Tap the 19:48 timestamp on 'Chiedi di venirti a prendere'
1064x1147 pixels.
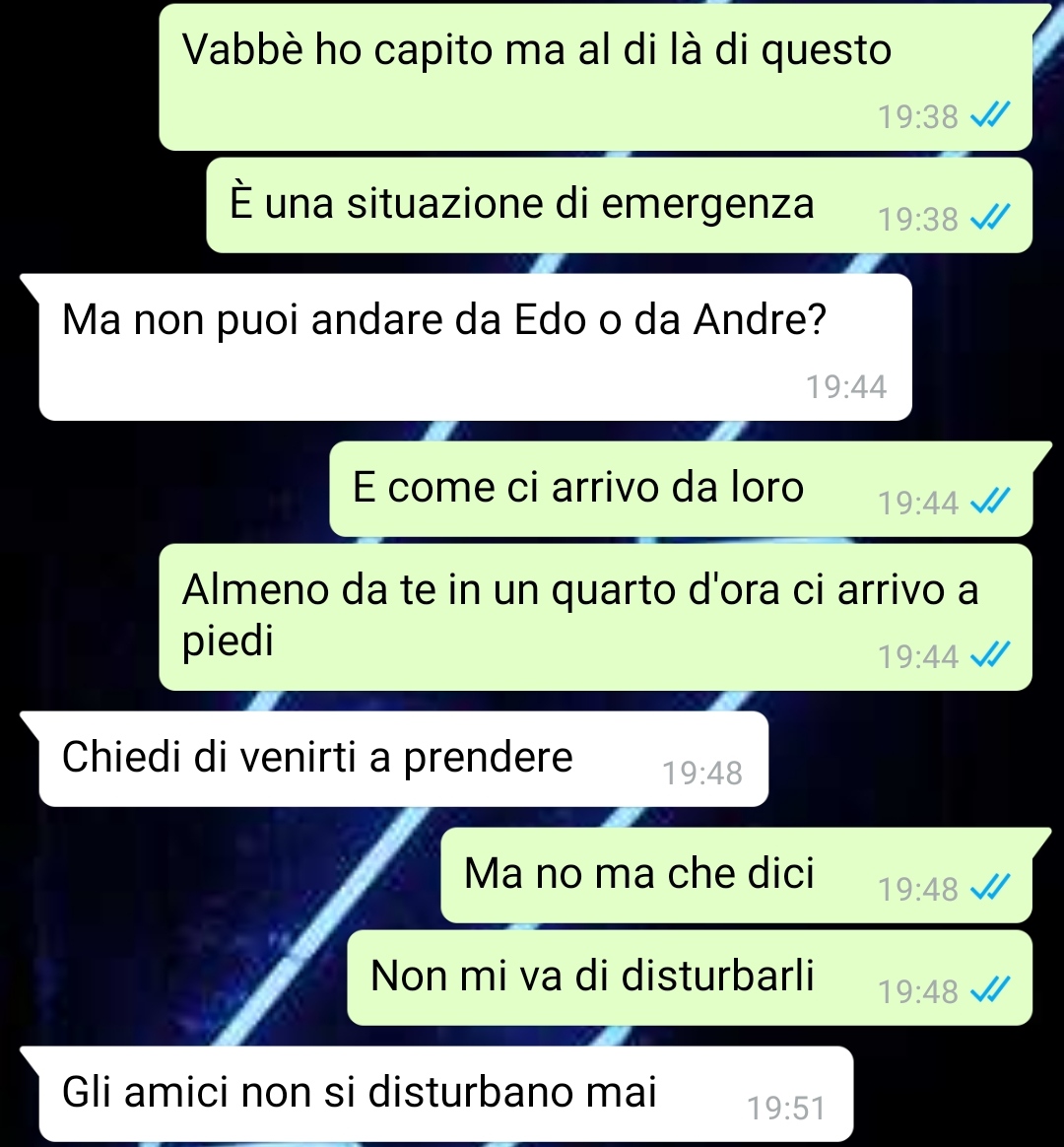click(702, 774)
